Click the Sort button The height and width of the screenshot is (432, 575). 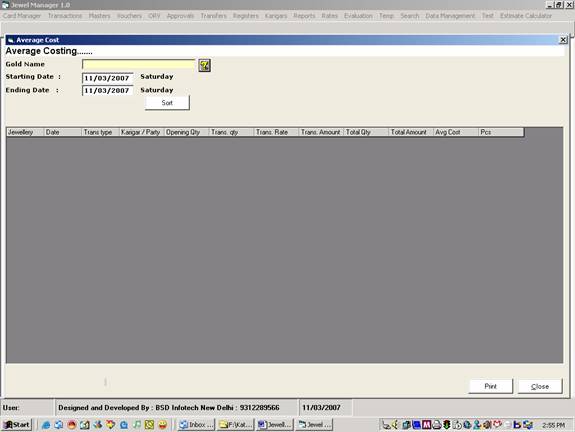[167, 103]
